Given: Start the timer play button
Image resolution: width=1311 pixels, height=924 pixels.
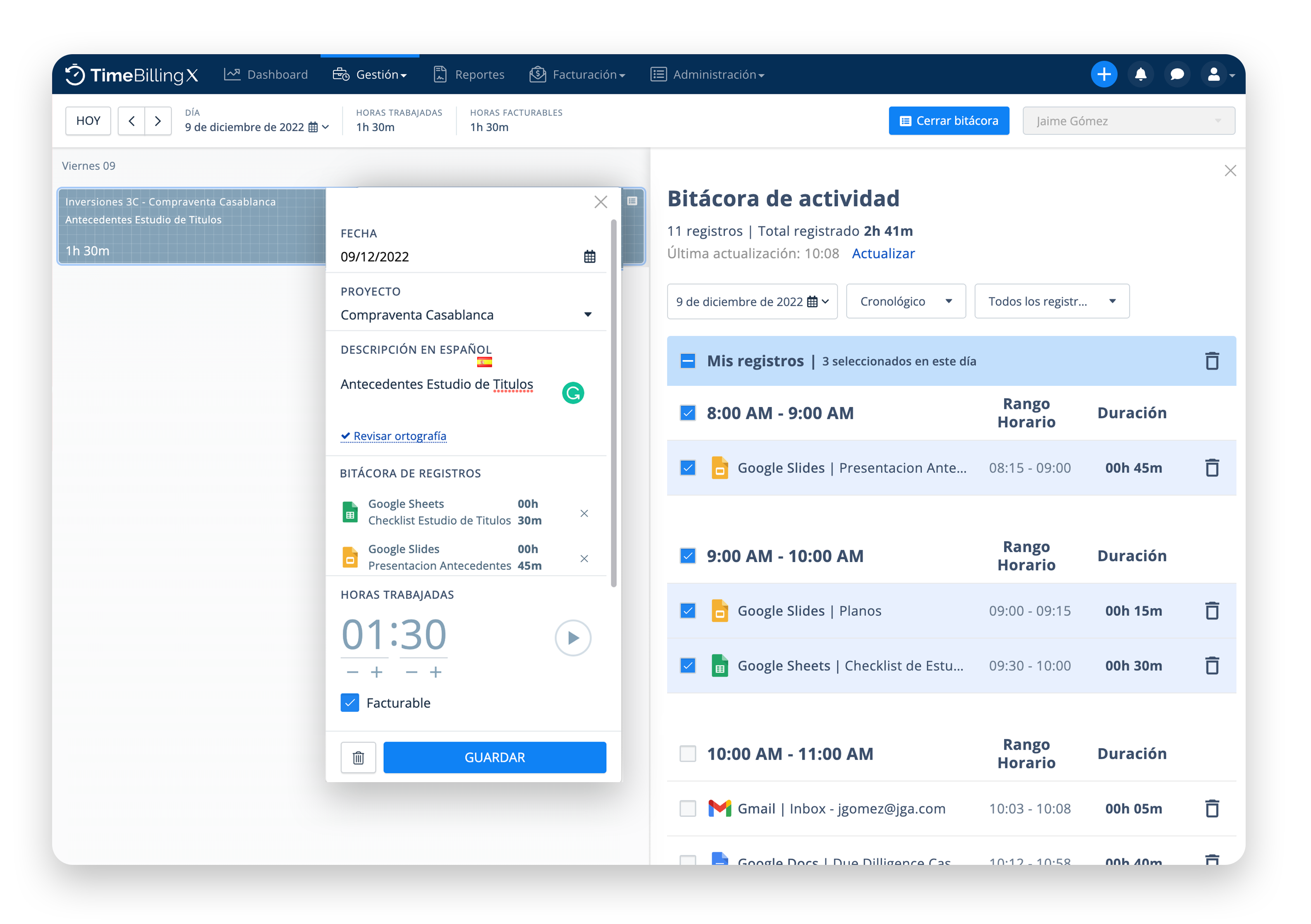Looking at the screenshot, I should click(573, 637).
